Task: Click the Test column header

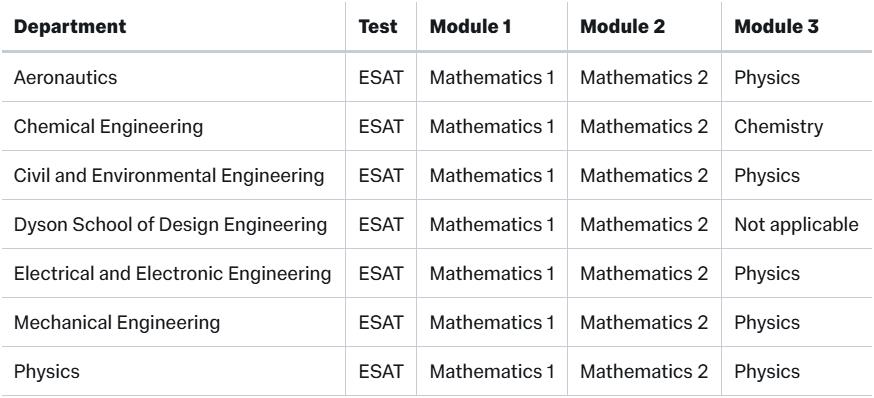Action: [378, 27]
